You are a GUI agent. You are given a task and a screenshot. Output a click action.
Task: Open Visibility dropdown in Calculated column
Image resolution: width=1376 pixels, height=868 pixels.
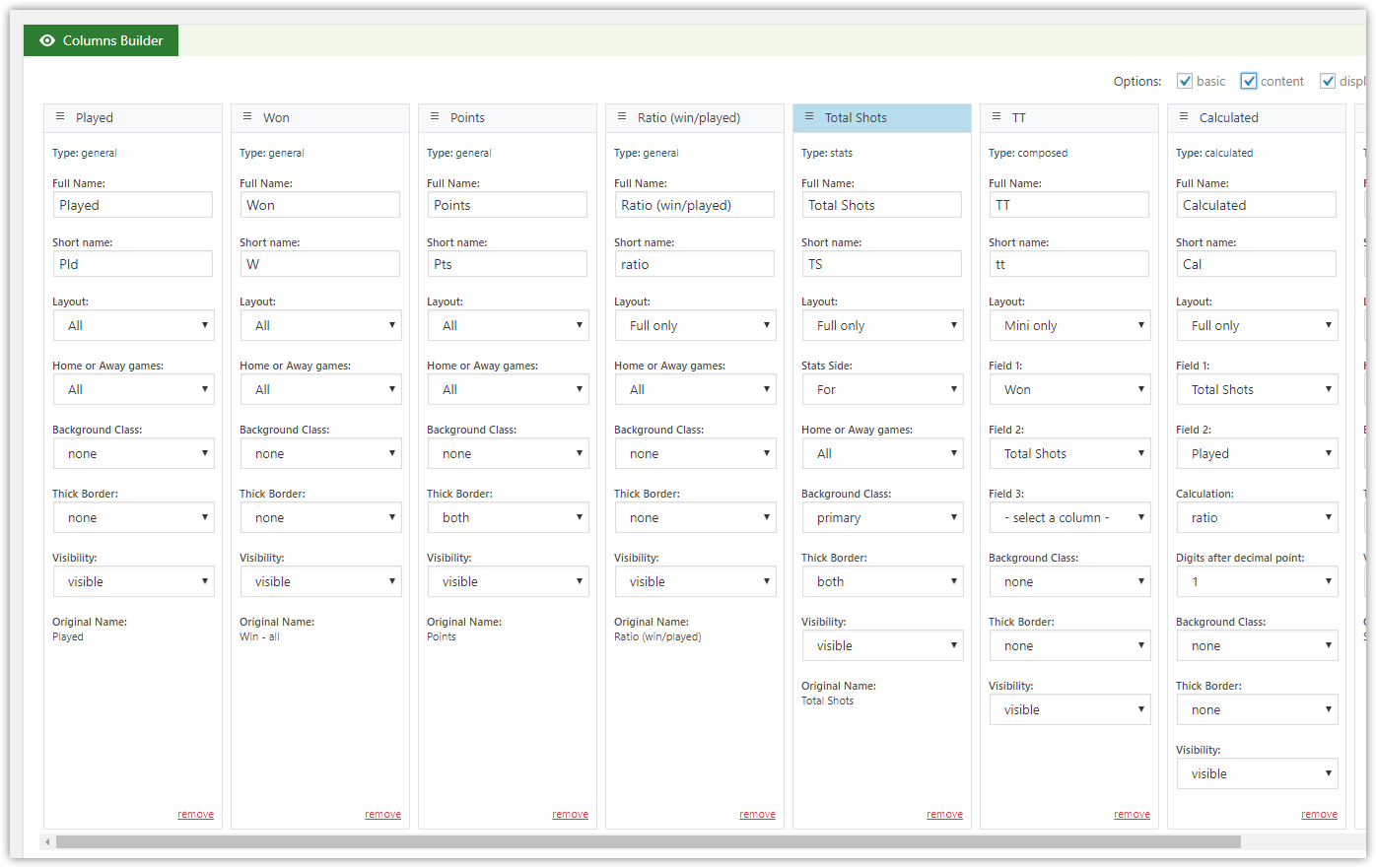coord(1258,773)
